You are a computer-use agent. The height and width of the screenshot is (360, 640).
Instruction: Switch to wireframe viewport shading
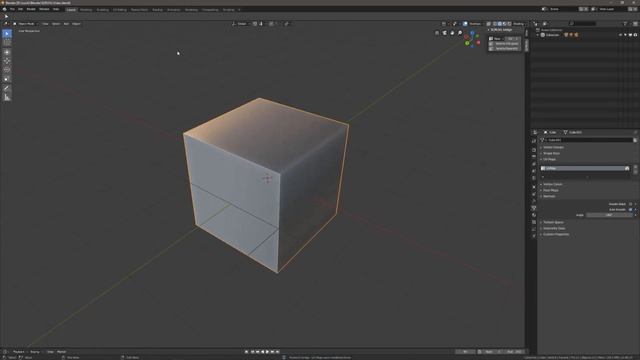pos(495,24)
